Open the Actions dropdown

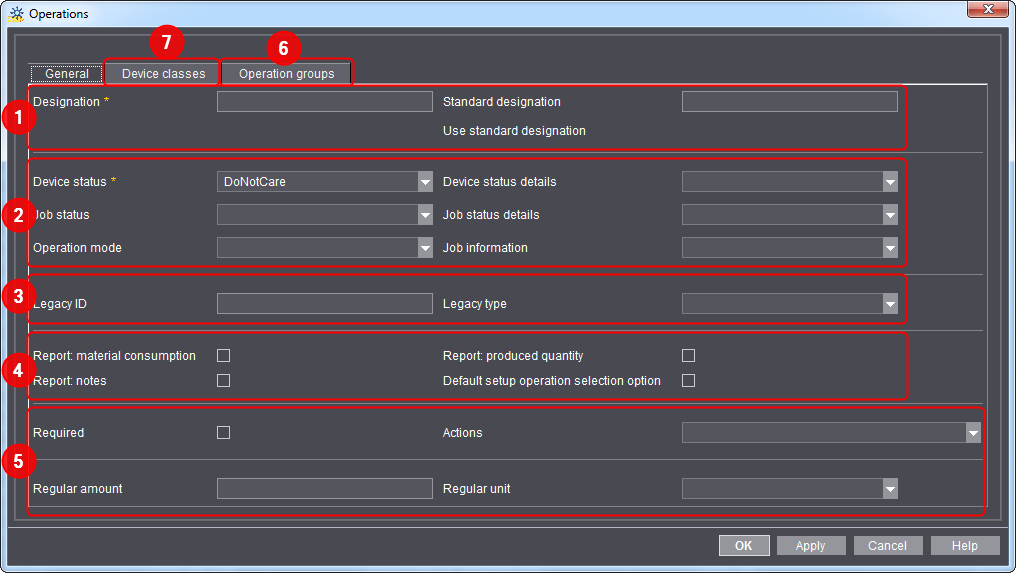point(830,433)
